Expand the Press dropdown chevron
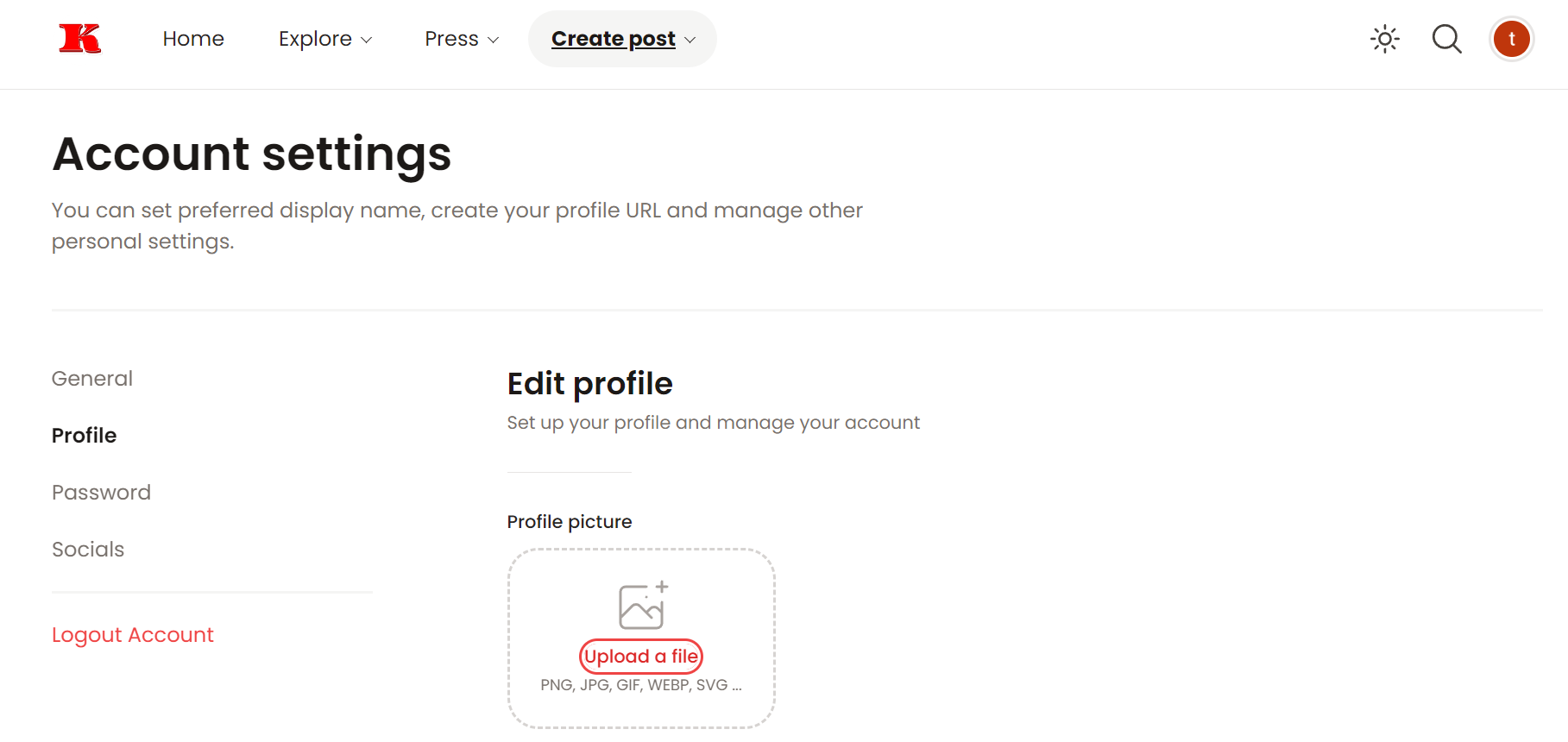1568x742 pixels. pyautogui.click(x=494, y=40)
